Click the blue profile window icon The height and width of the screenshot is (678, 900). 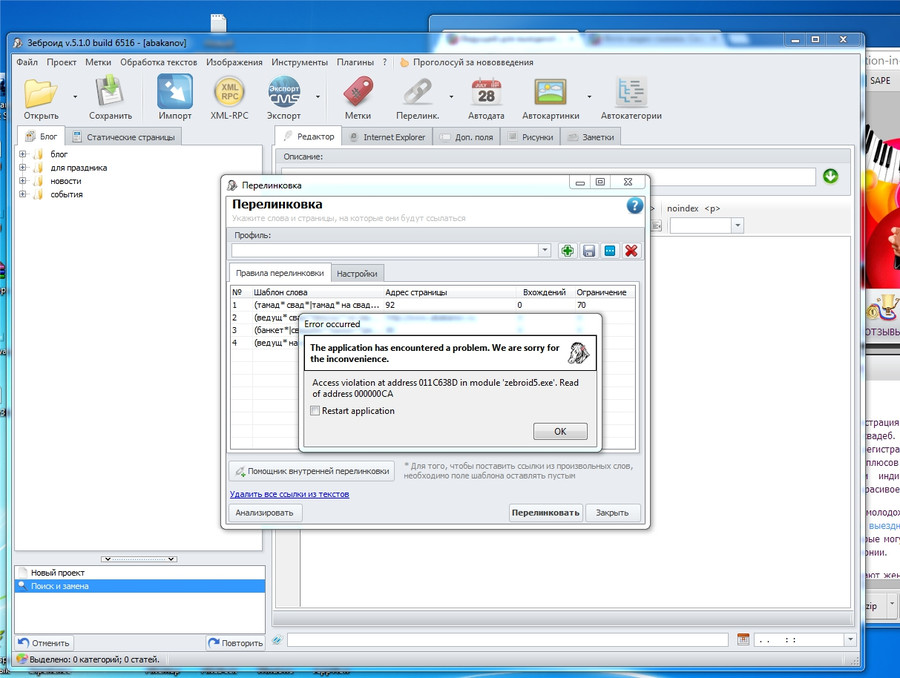point(610,251)
